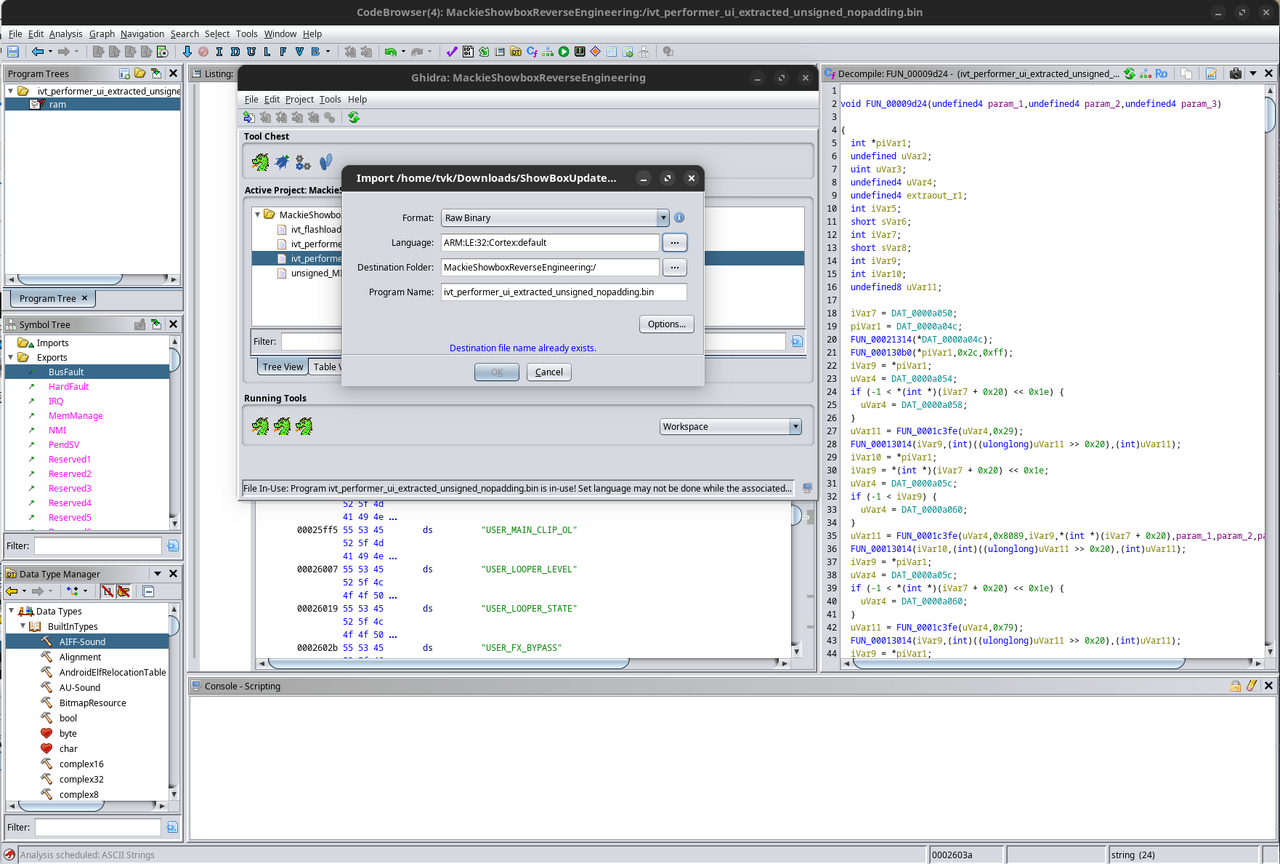
Task: Click the notepad edit icon in Decompile header
Action: coord(1211,73)
